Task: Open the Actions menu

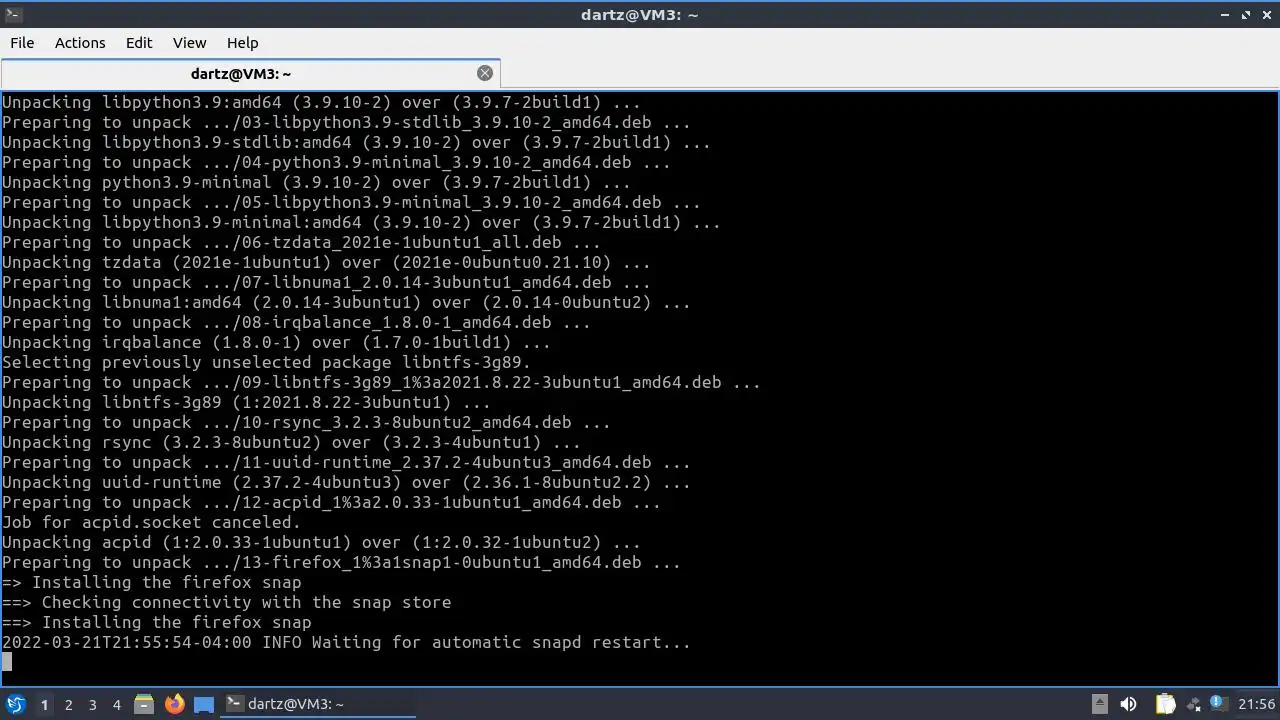Action: 80,43
